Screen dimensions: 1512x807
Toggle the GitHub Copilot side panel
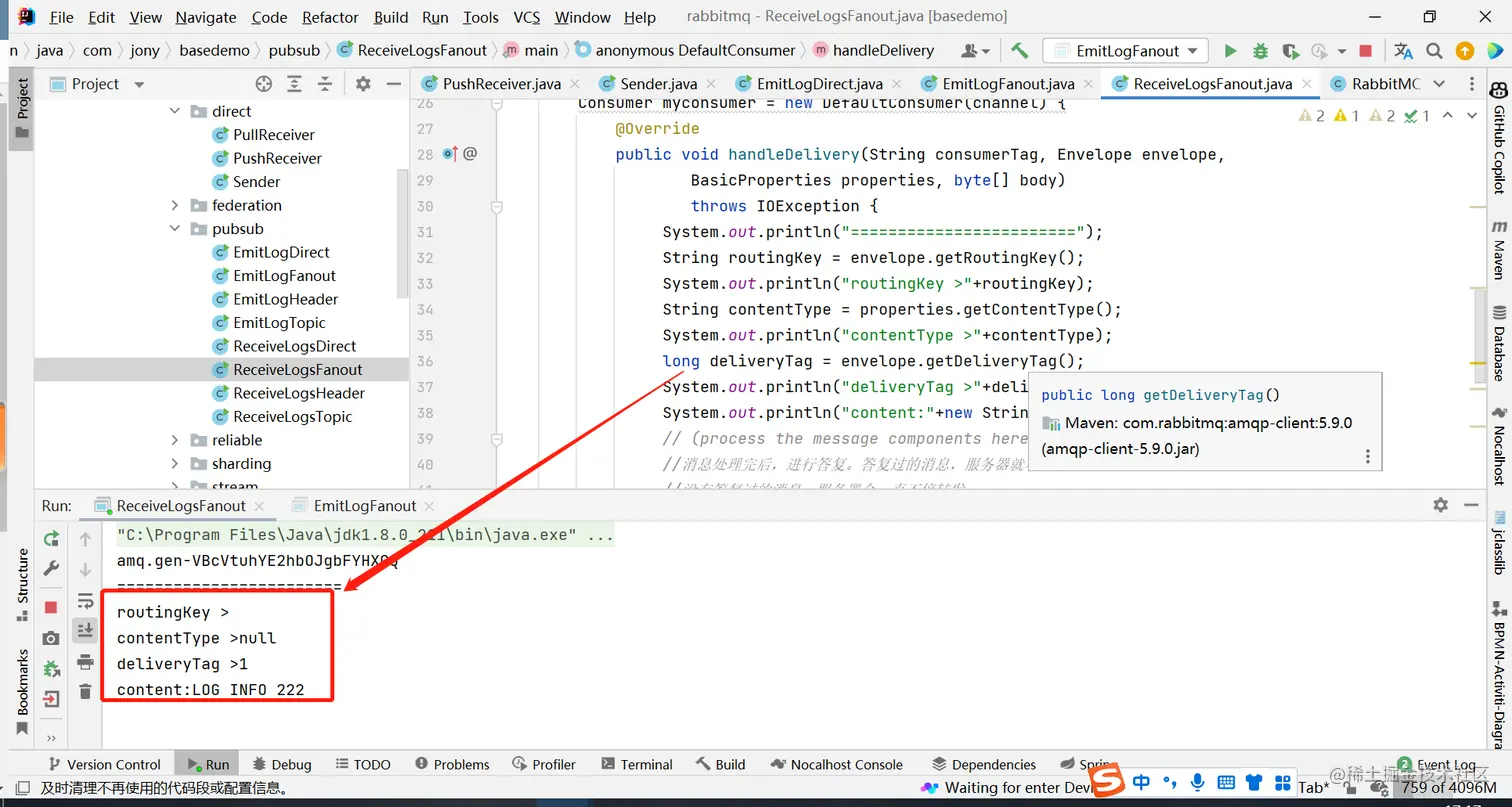1498,139
